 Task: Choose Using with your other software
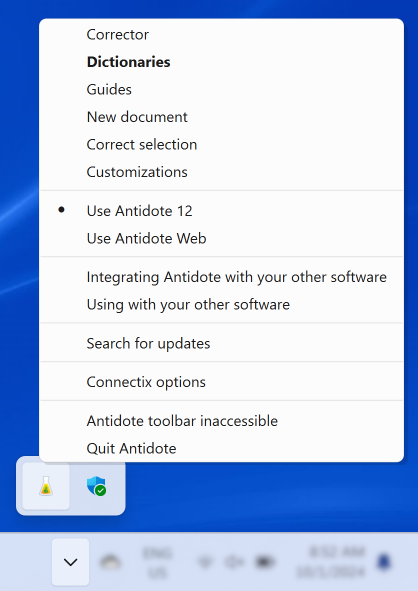(222, 305)
